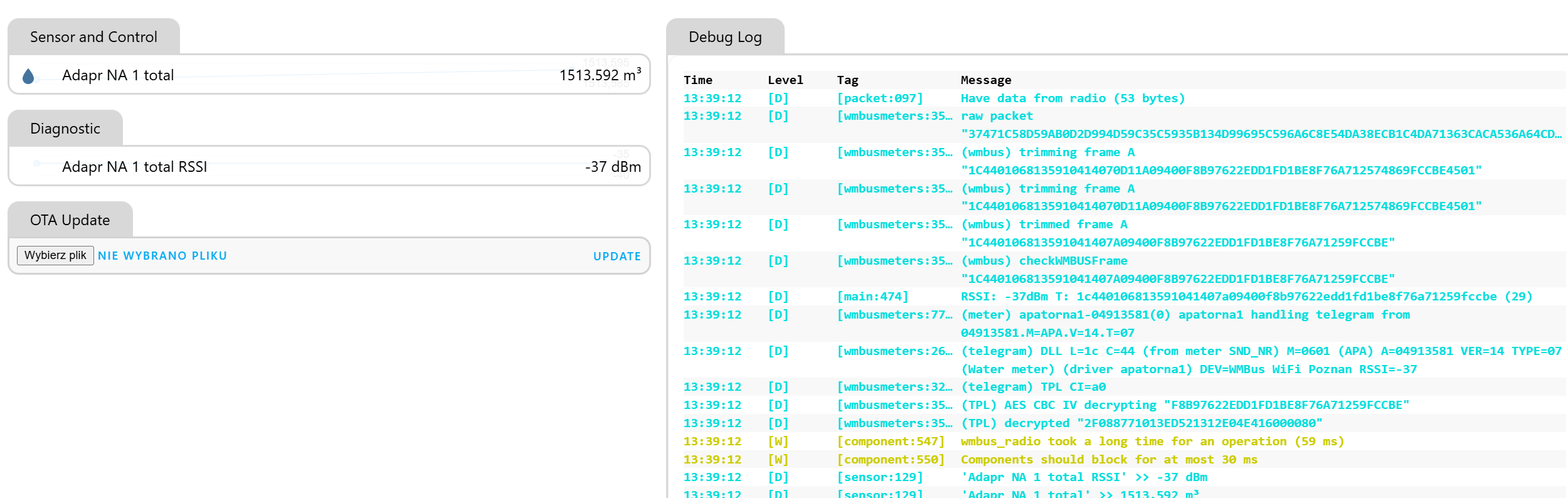The width and height of the screenshot is (1568, 498).
Task: Click the Tag column header
Action: [x=847, y=80]
